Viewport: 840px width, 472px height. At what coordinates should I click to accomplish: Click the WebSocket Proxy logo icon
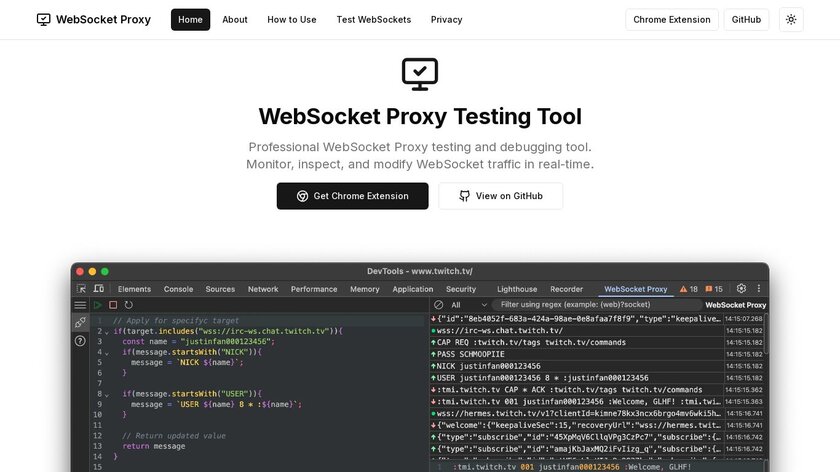[44, 20]
